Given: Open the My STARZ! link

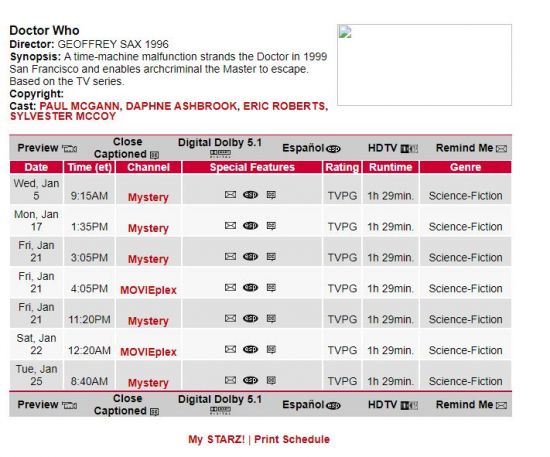Looking at the screenshot, I should point(216,439).
